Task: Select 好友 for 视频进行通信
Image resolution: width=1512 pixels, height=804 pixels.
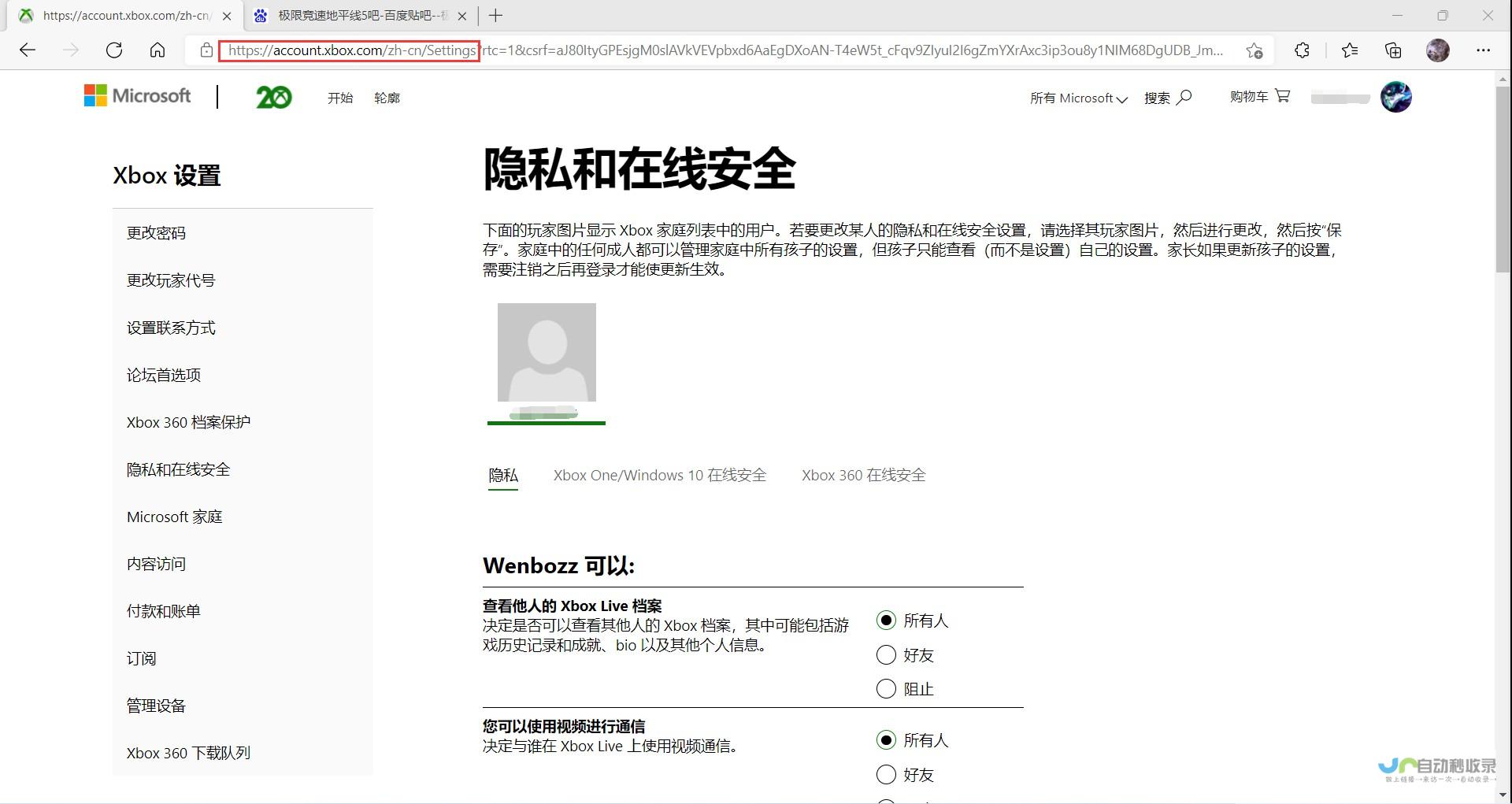Action: point(886,775)
